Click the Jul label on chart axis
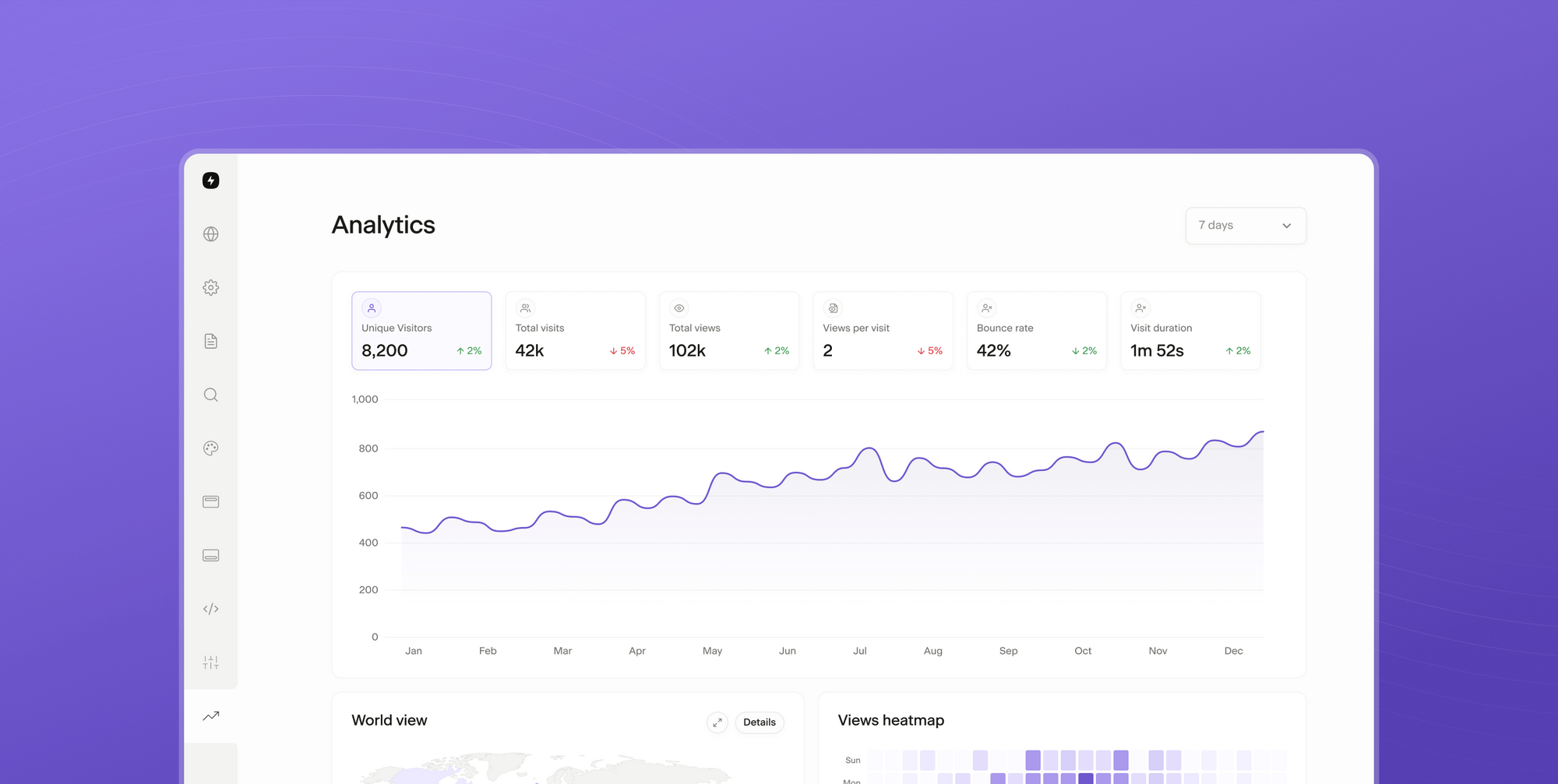 pos(860,651)
